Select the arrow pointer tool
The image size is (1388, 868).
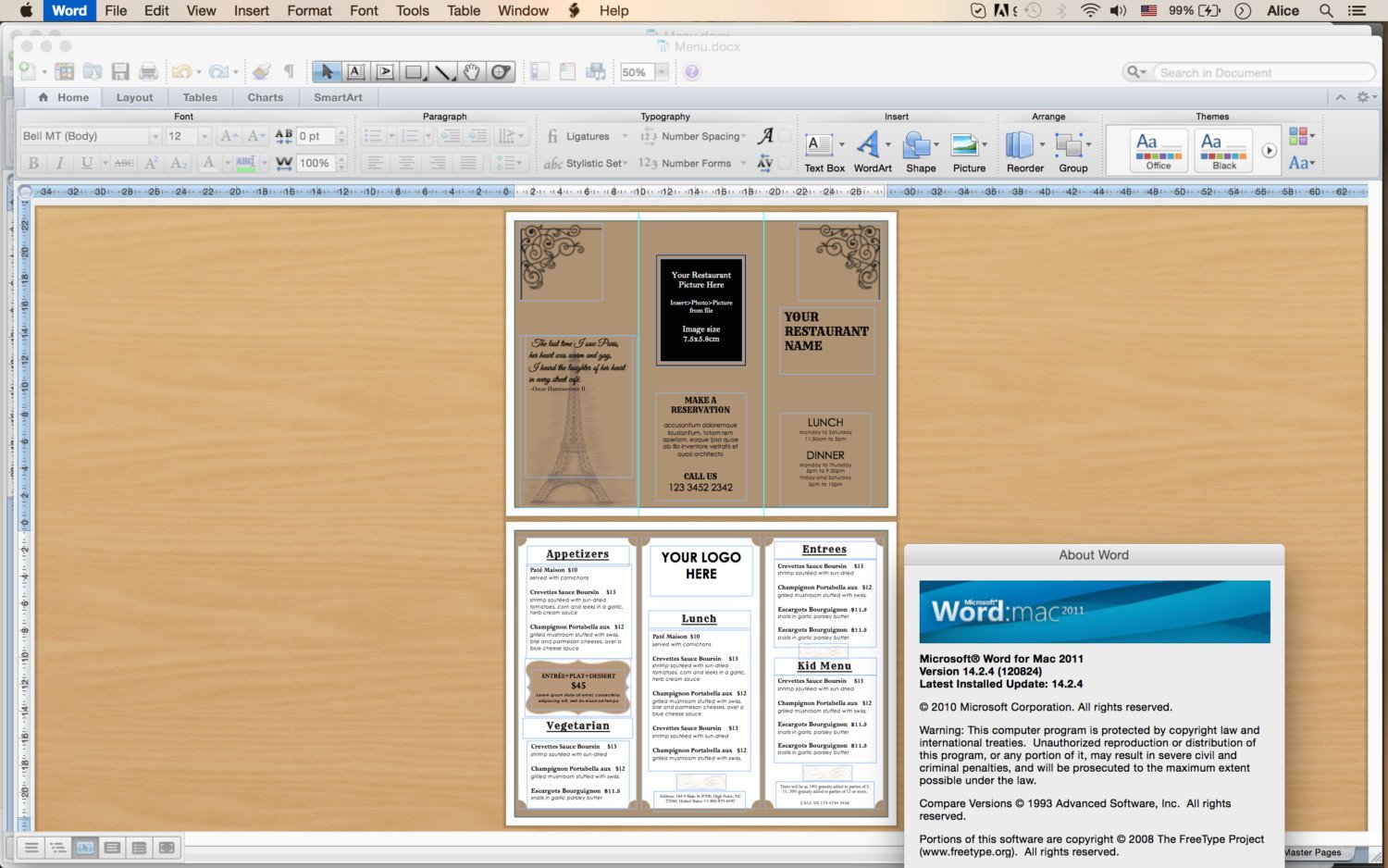[x=326, y=72]
